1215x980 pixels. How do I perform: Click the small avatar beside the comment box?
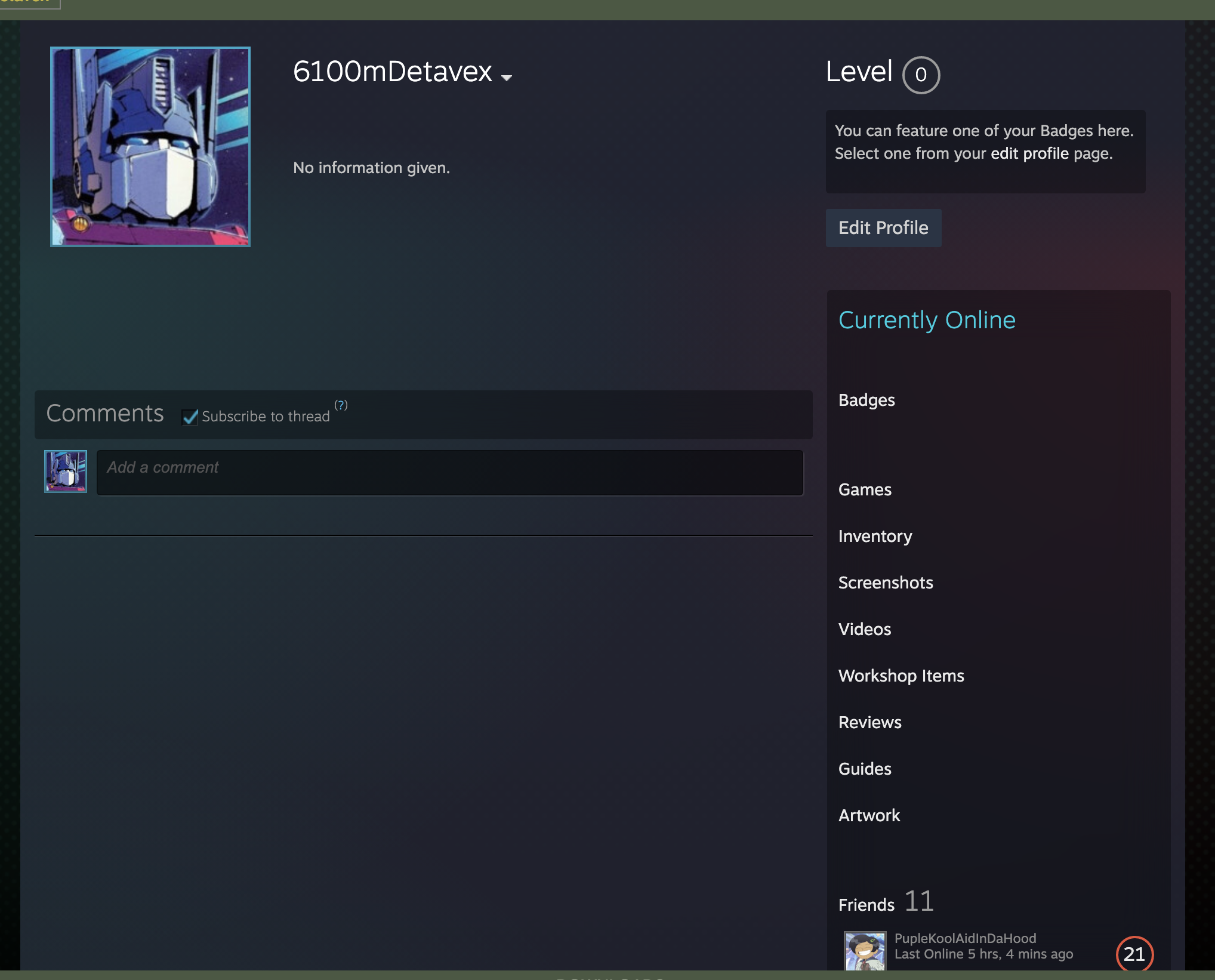coord(66,471)
